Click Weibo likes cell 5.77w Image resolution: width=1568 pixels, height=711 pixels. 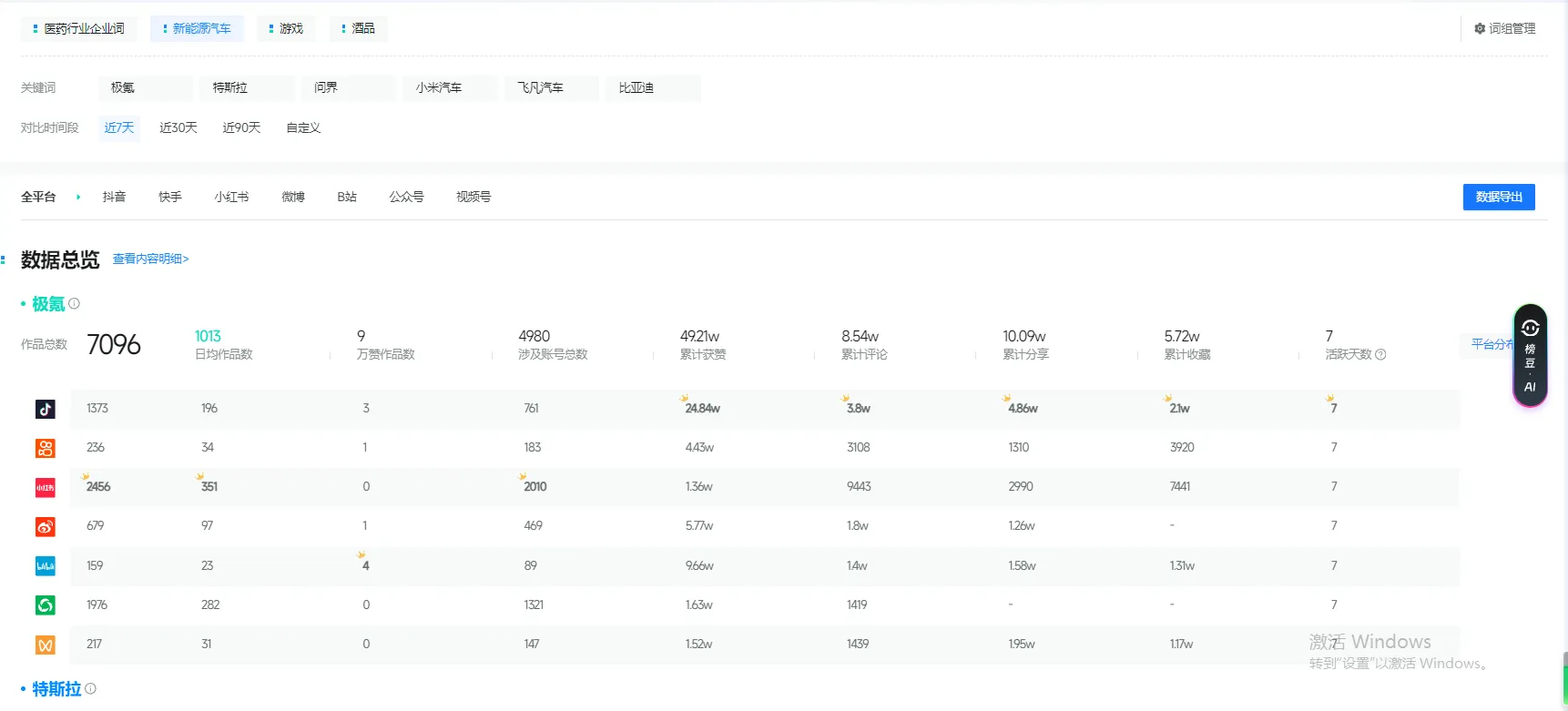point(699,526)
